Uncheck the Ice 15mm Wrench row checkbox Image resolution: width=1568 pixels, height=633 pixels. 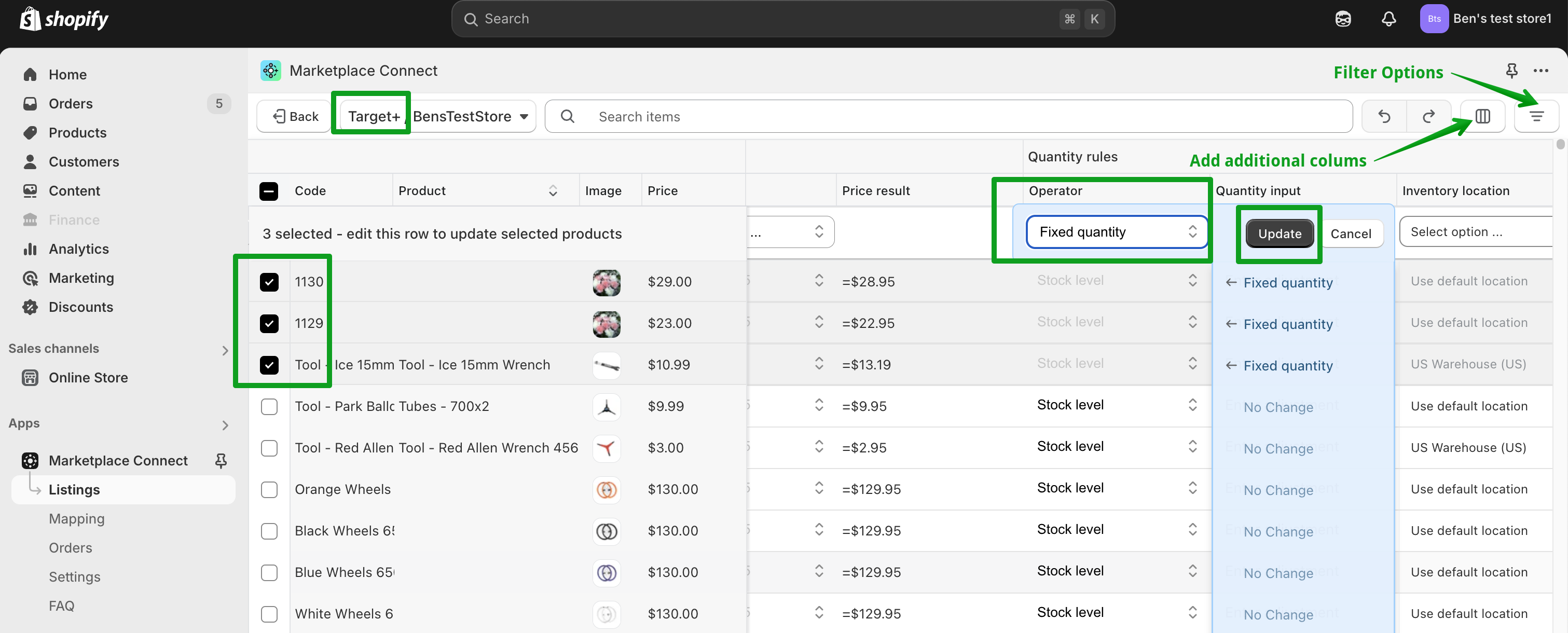point(269,365)
